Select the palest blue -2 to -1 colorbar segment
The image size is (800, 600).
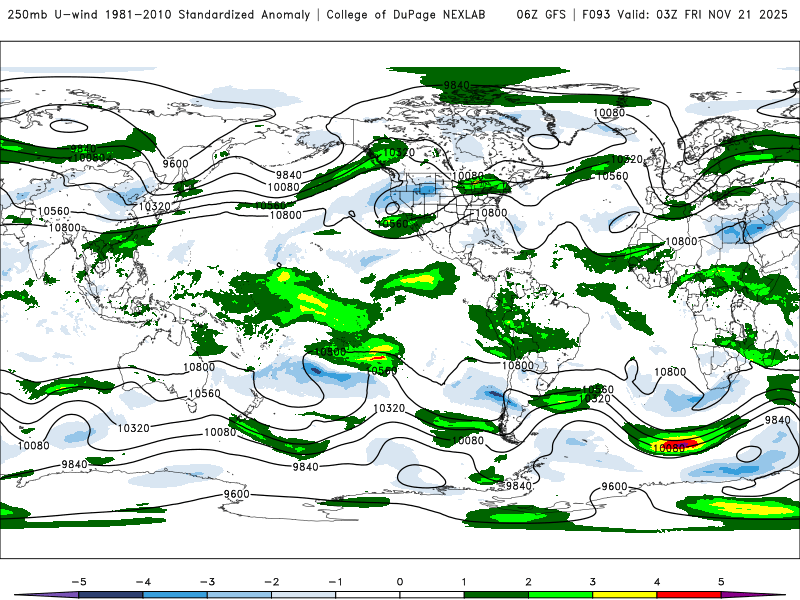304,595
